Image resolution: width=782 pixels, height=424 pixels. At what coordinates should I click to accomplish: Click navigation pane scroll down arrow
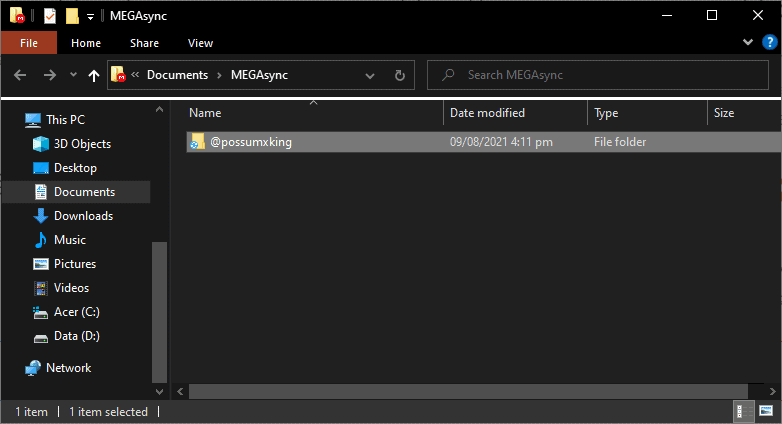click(159, 392)
